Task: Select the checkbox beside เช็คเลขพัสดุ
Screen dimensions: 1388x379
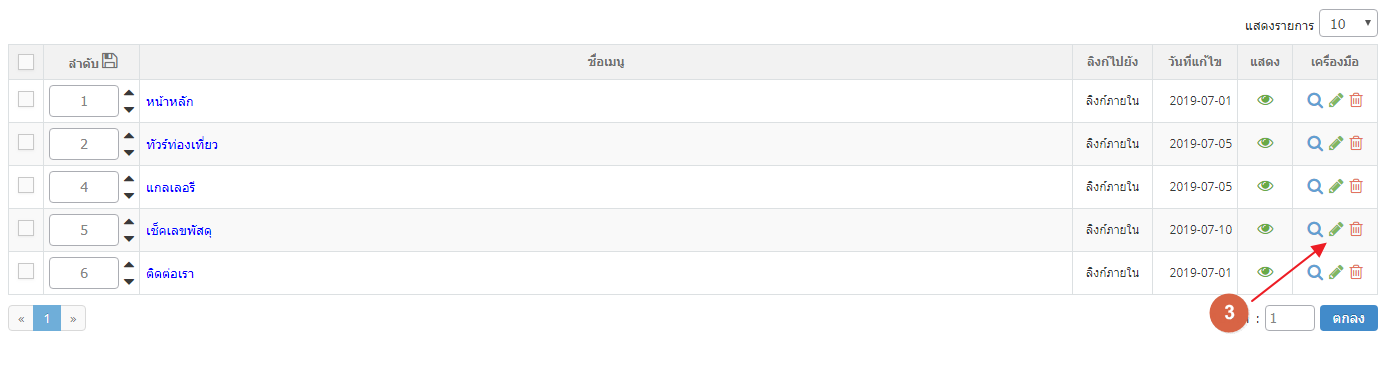Action: (26, 228)
